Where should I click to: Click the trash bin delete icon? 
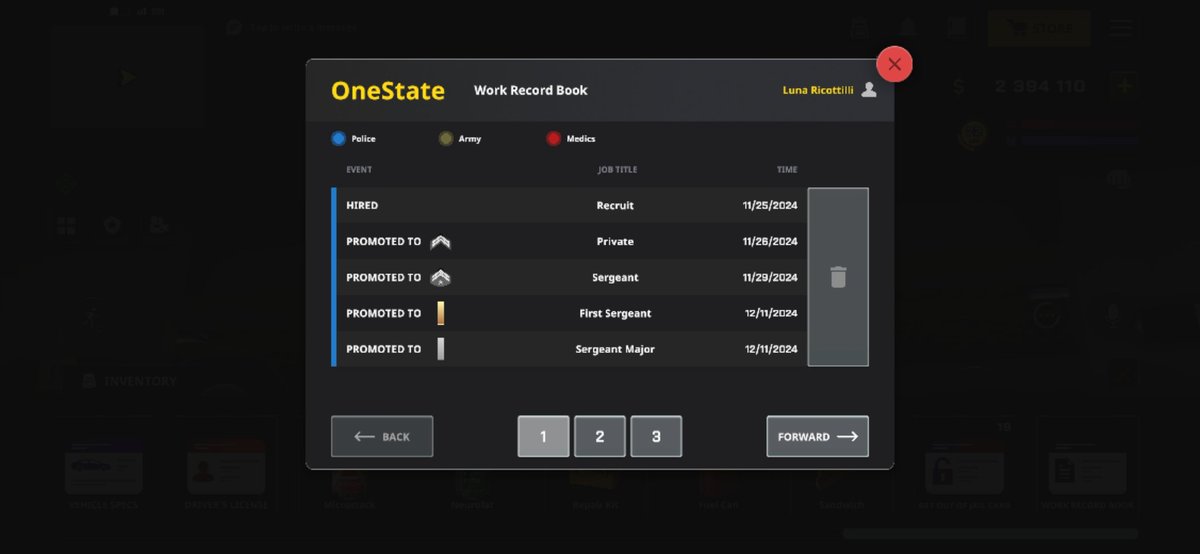(x=838, y=277)
